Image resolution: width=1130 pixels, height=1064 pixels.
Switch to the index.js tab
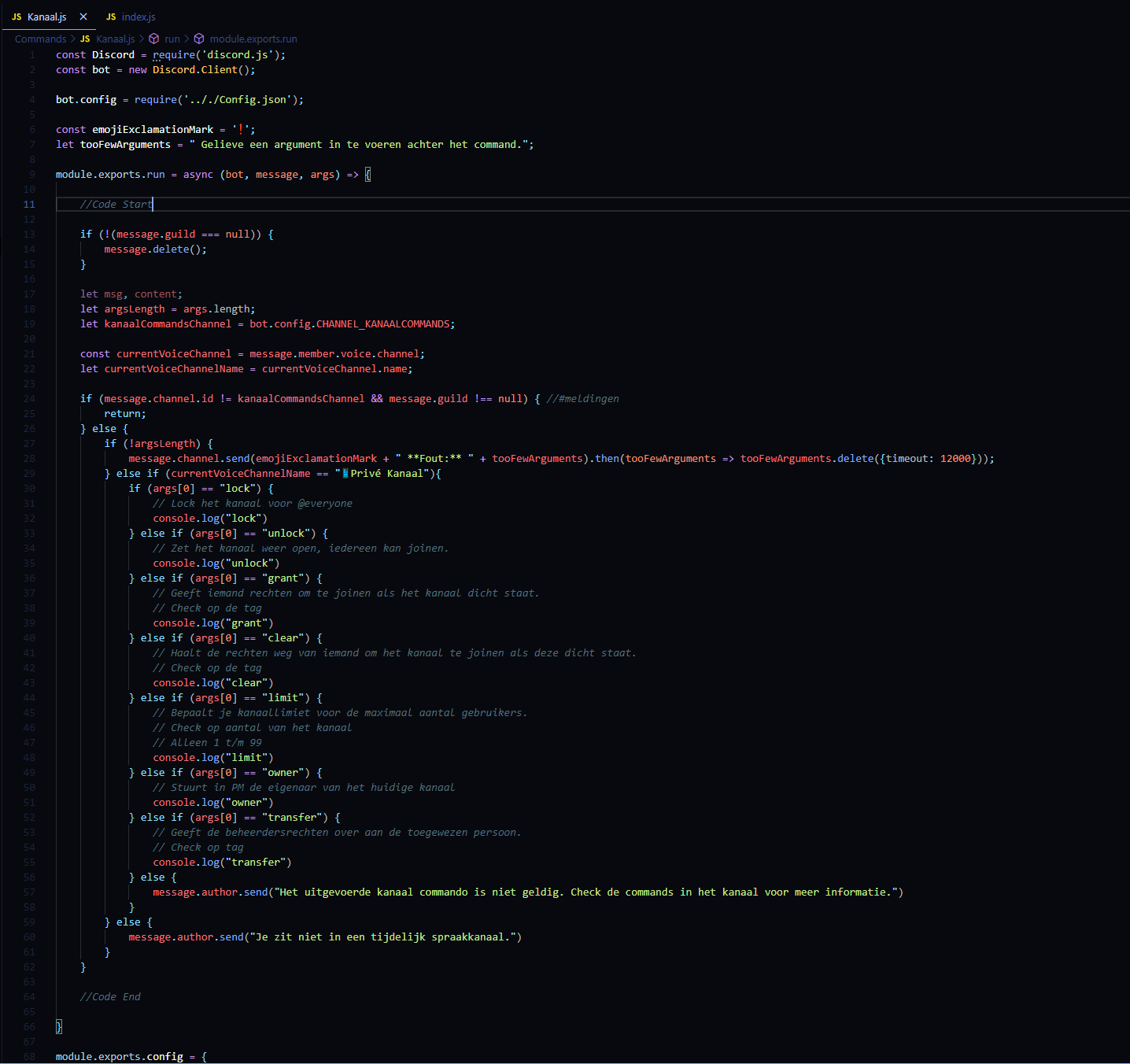pos(138,17)
